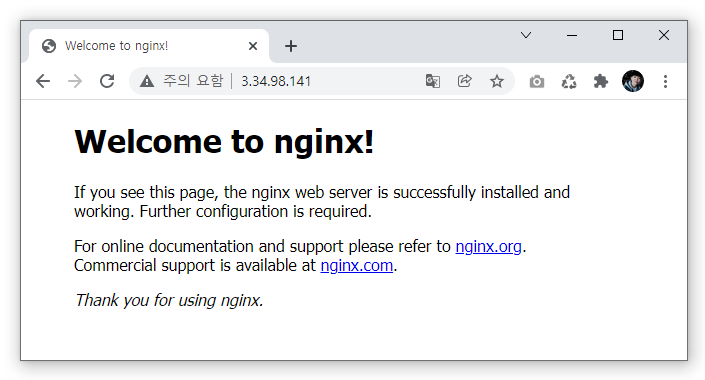Reload the nginx welcome page
This screenshot has height=380, width=705.
point(107,81)
